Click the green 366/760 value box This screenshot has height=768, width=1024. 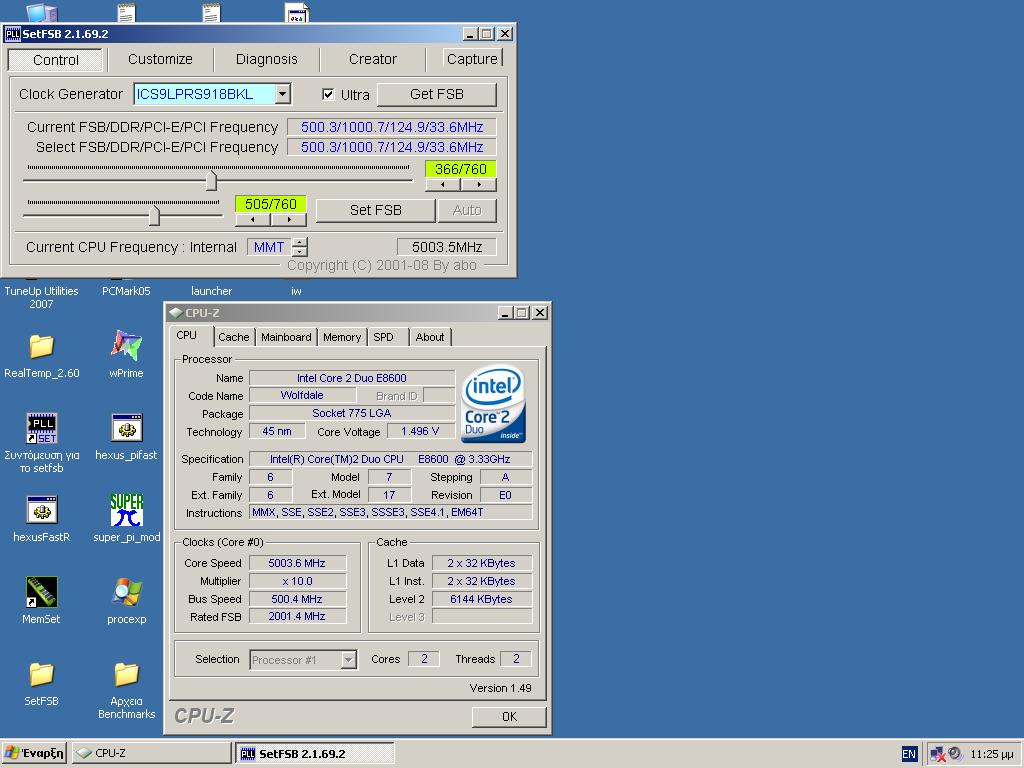pos(460,169)
